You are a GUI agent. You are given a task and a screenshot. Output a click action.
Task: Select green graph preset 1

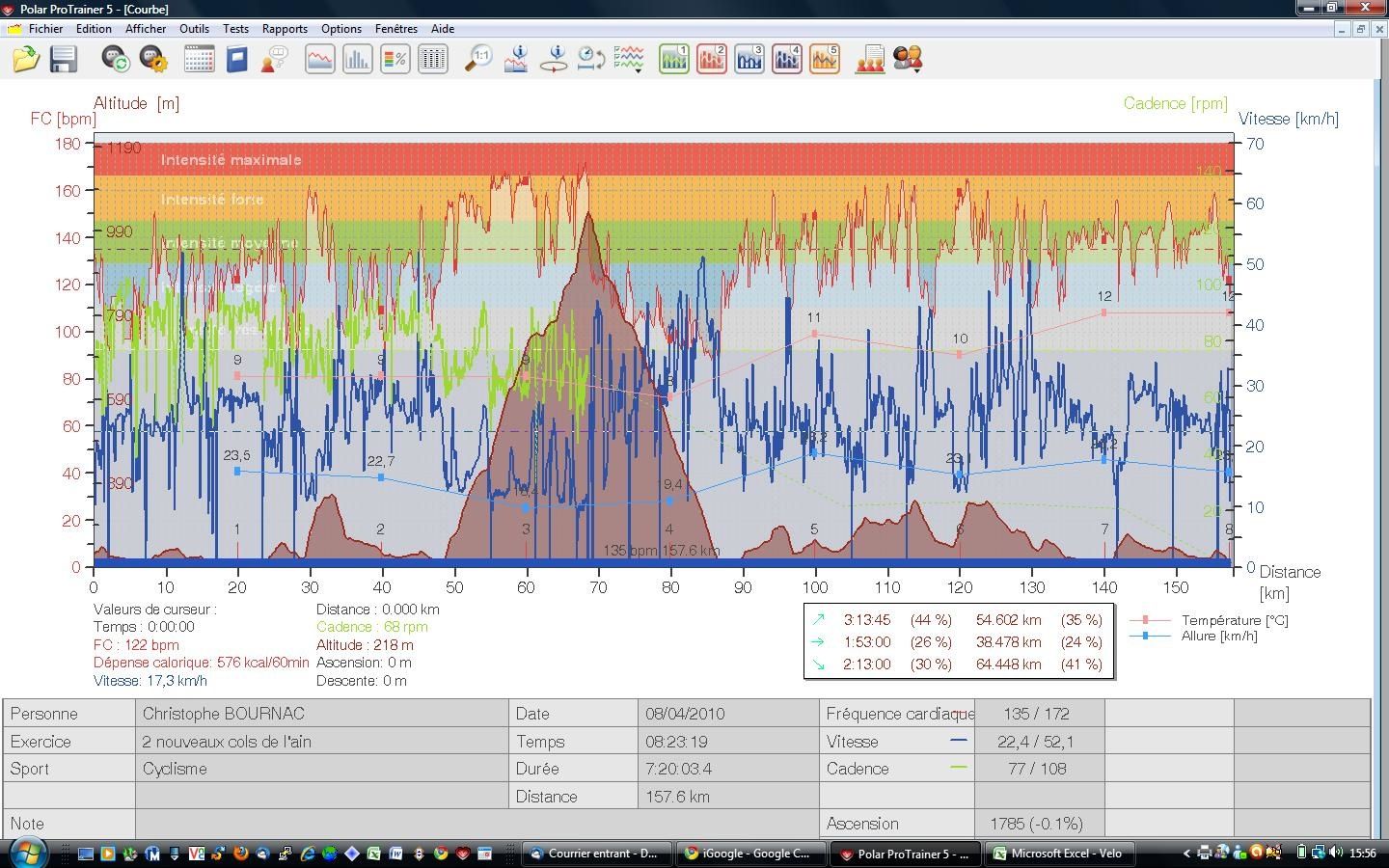[x=673, y=60]
